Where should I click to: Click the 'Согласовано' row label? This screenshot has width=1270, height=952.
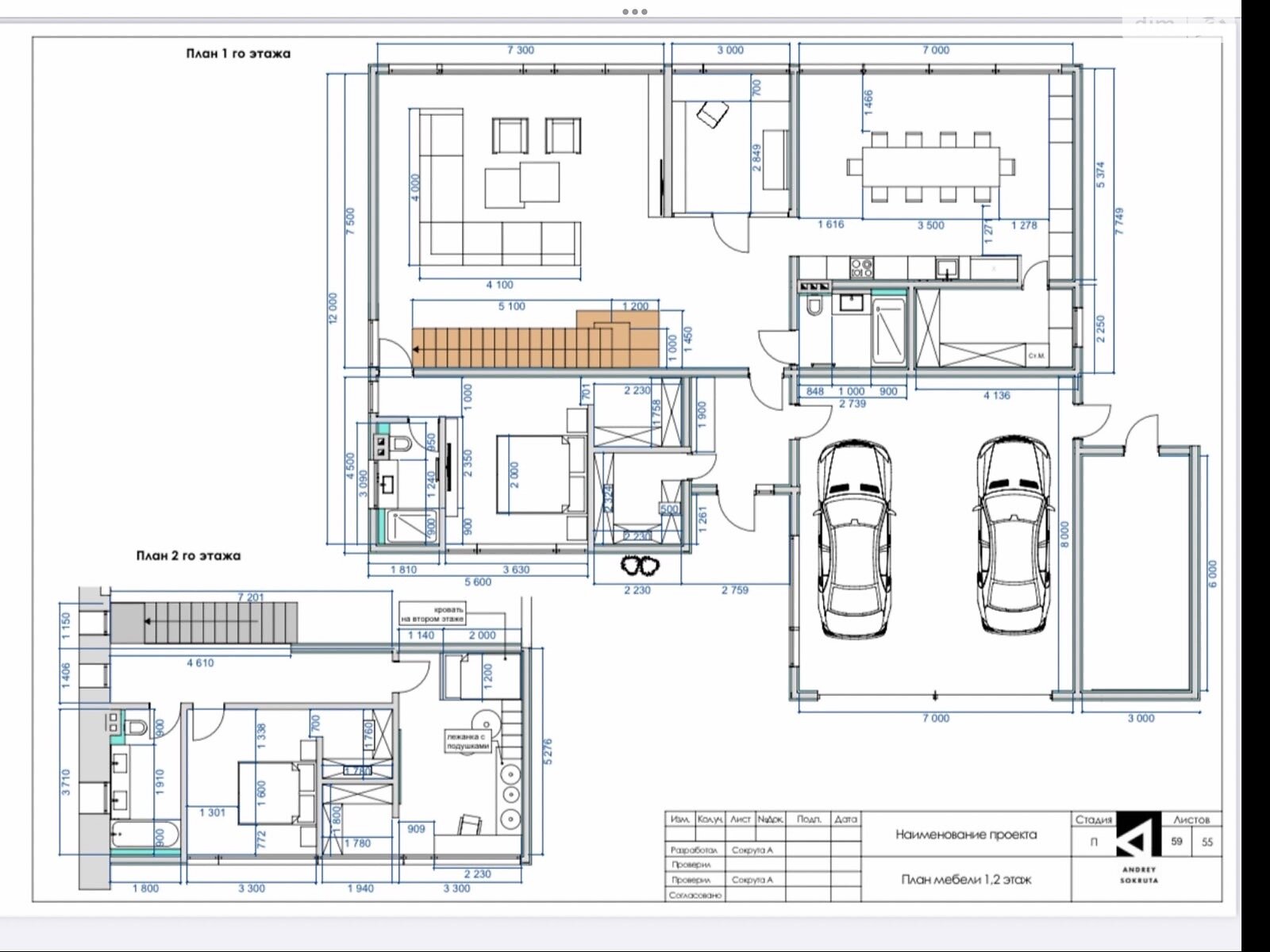coord(695,895)
